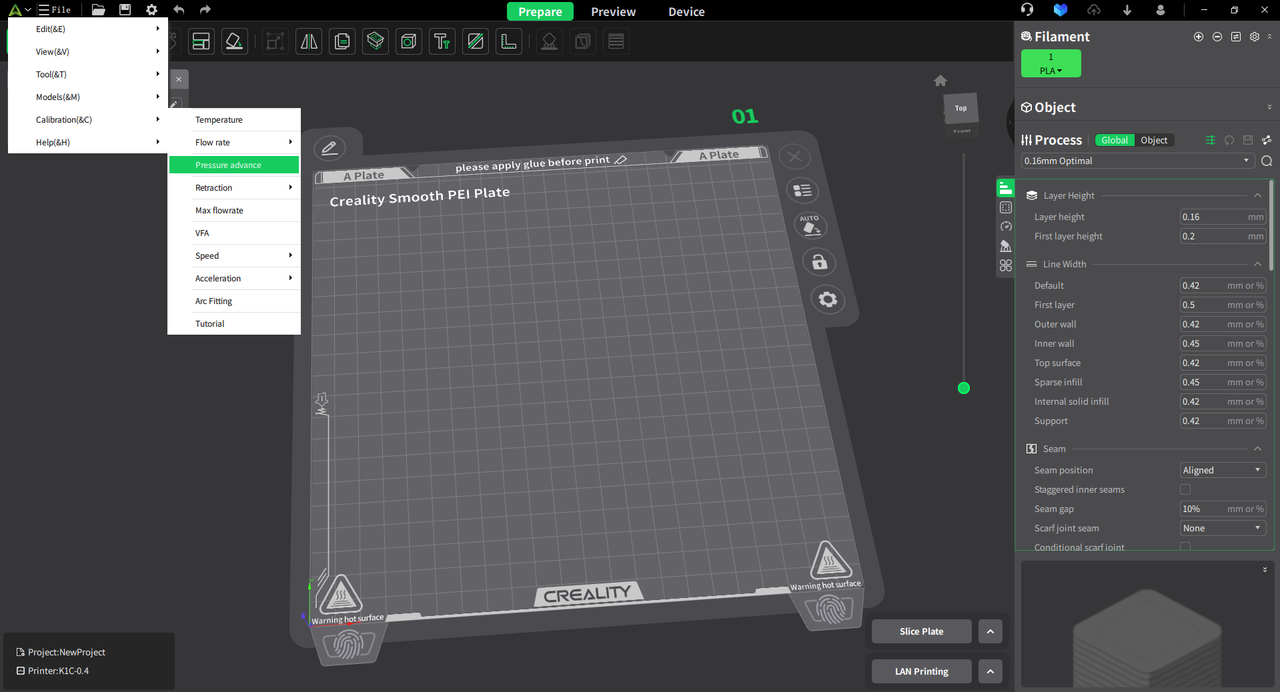Select the measure ruler tool icon

click(509, 42)
